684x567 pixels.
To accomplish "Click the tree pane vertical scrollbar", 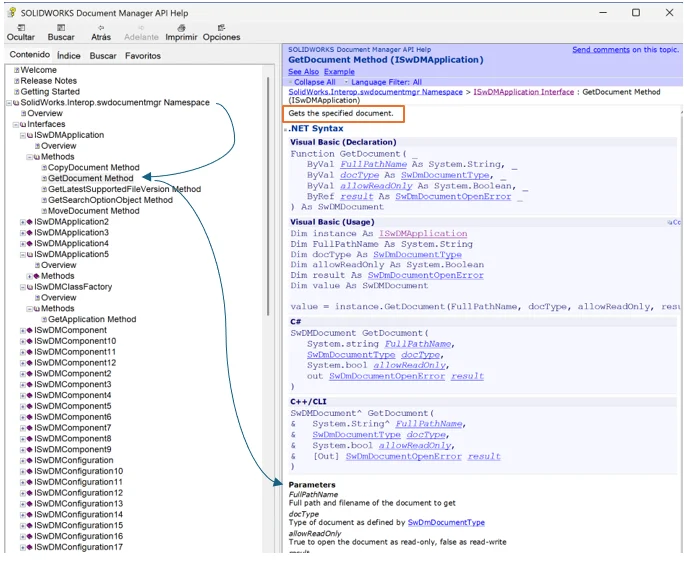I will point(268,196).
